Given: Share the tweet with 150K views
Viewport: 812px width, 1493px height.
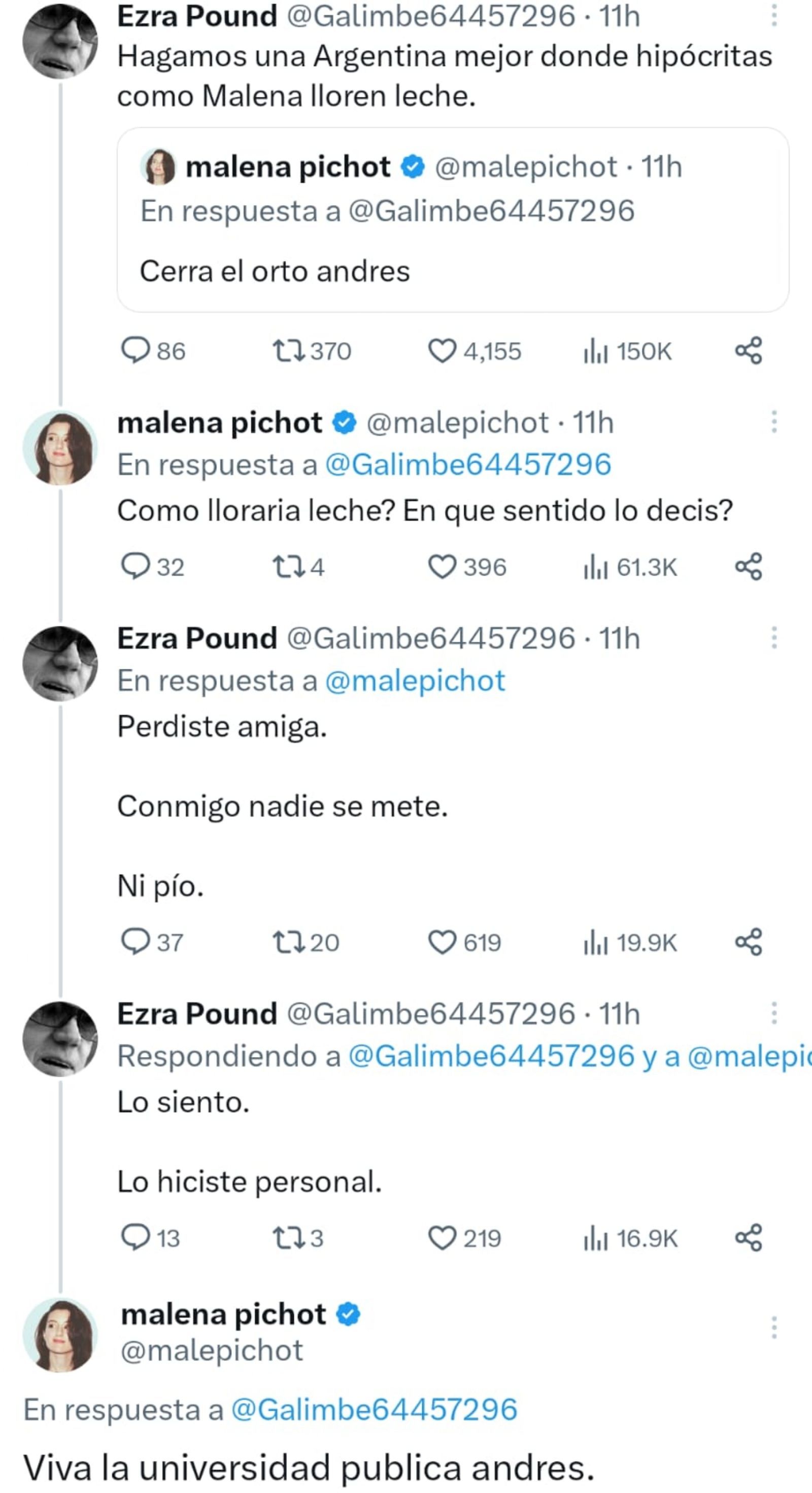Looking at the screenshot, I should pos(748,351).
